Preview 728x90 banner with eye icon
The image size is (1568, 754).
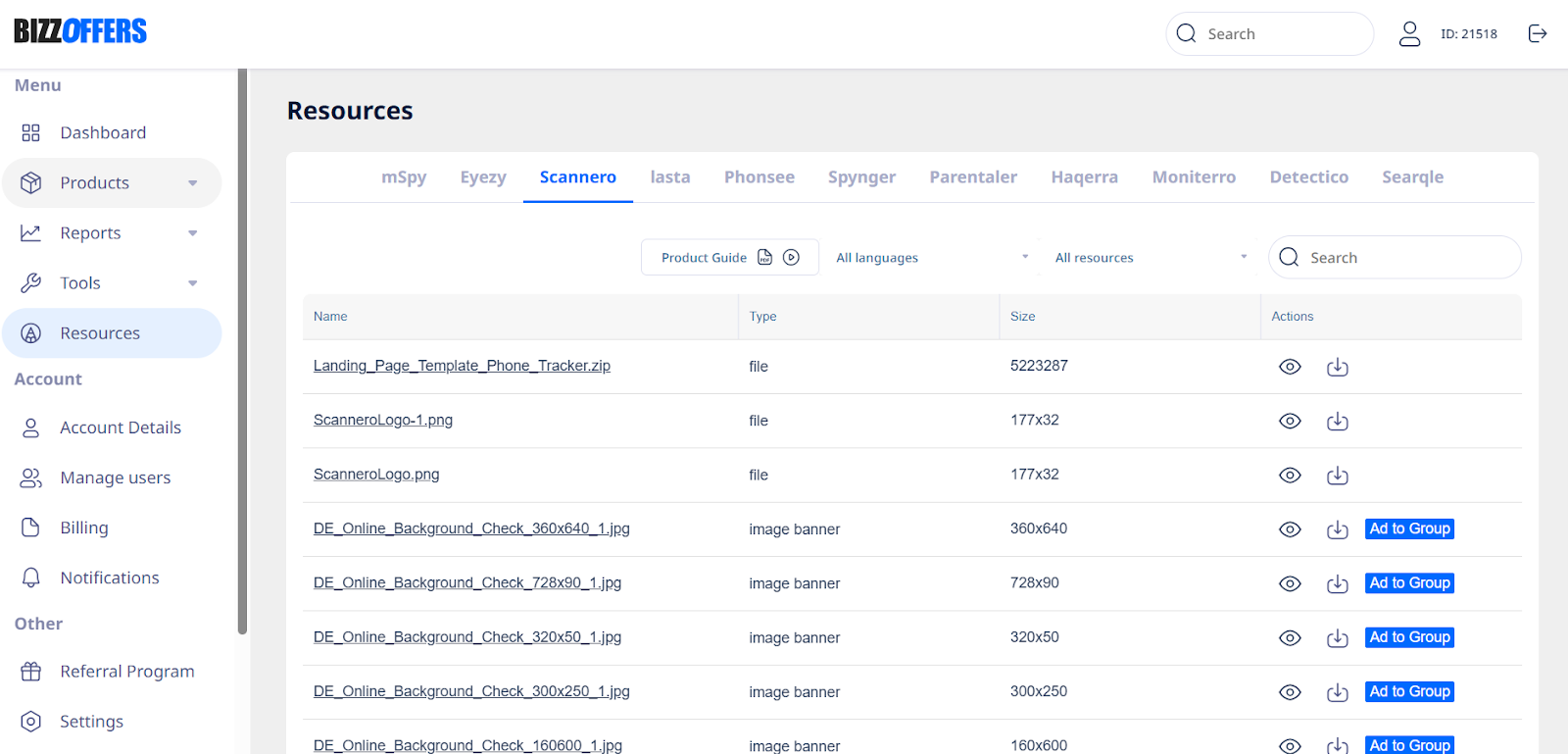click(1291, 583)
